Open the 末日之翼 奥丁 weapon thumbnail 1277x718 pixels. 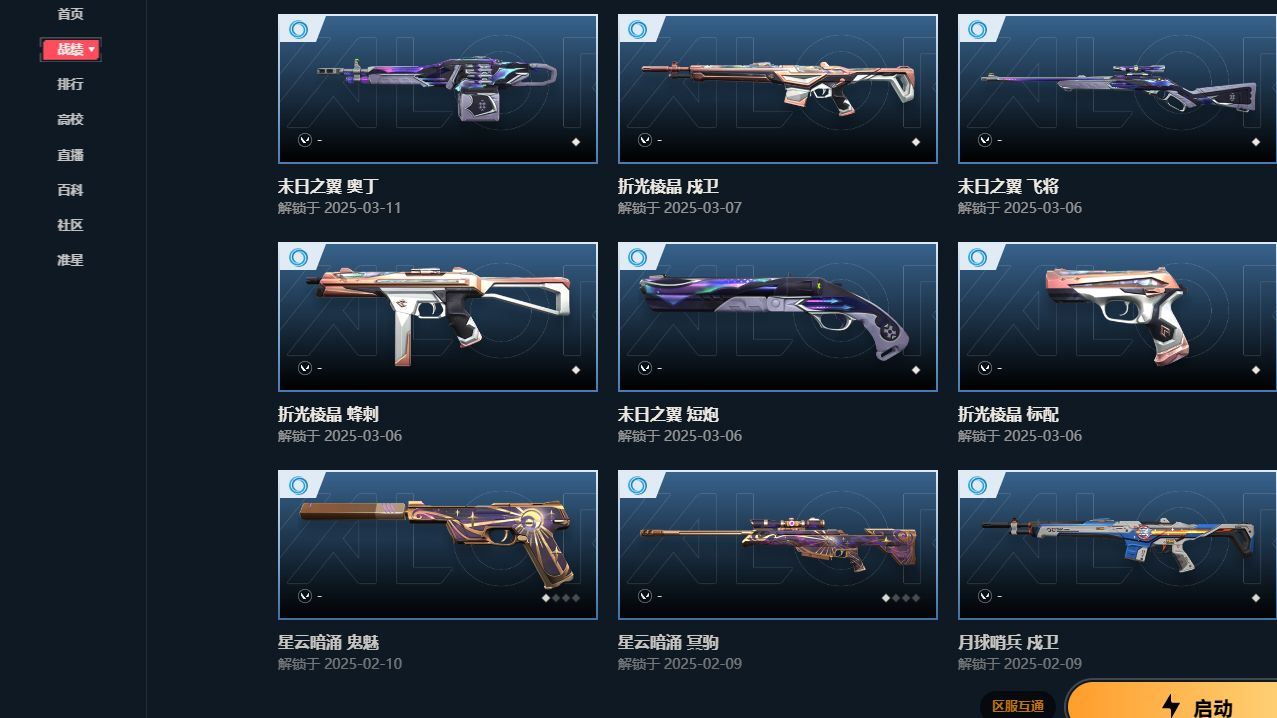pyautogui.click(x=438, y=89)
